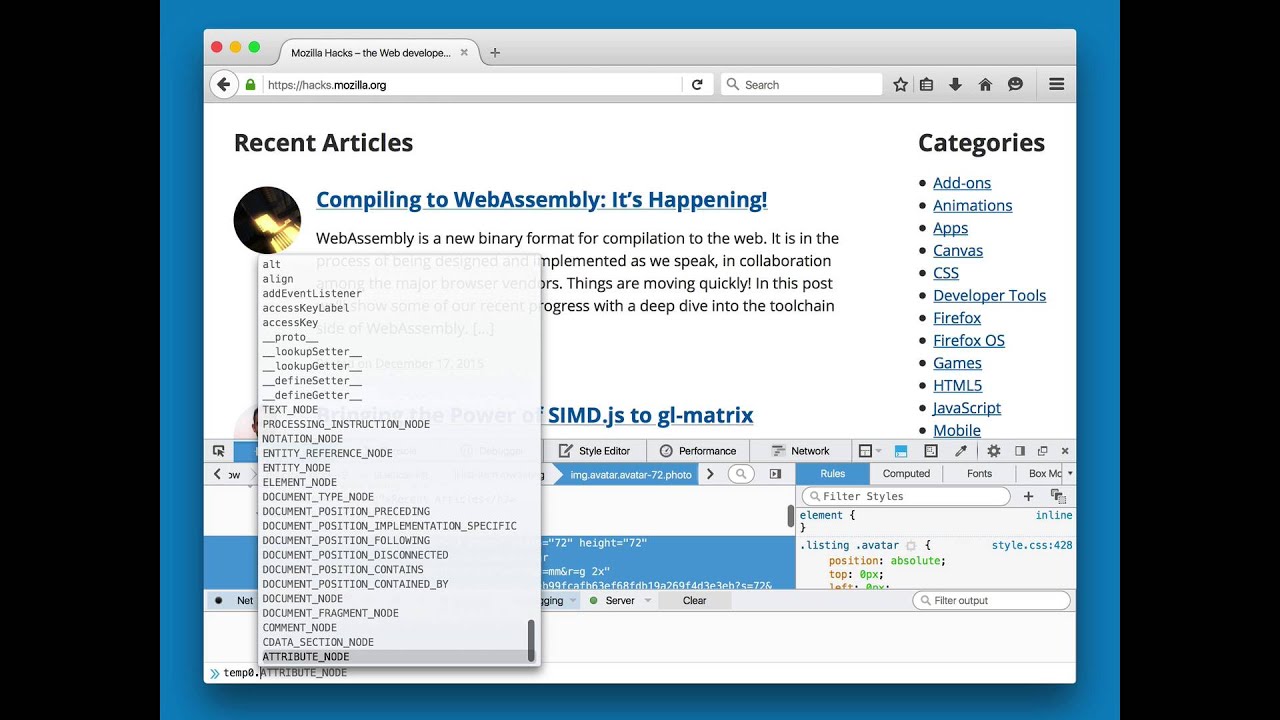Viewport: 1280px width, 720px height.
Task: Open the Downloads arrow icon
Action: point(955,85)
